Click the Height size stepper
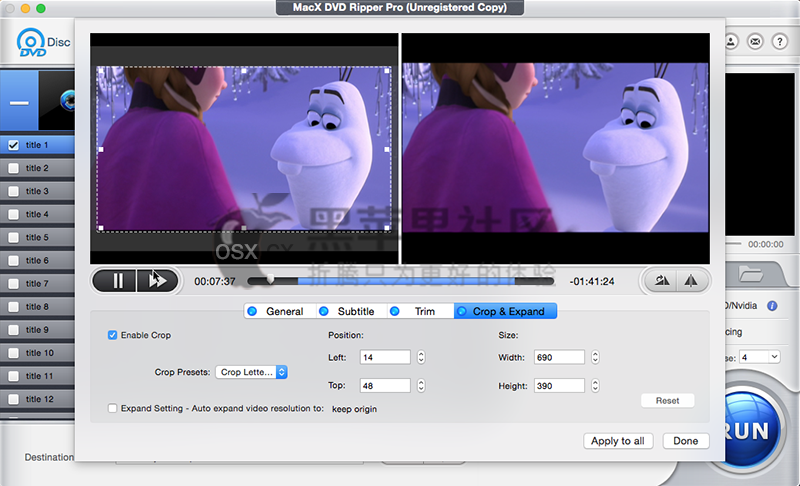 (x=595, y=386)
